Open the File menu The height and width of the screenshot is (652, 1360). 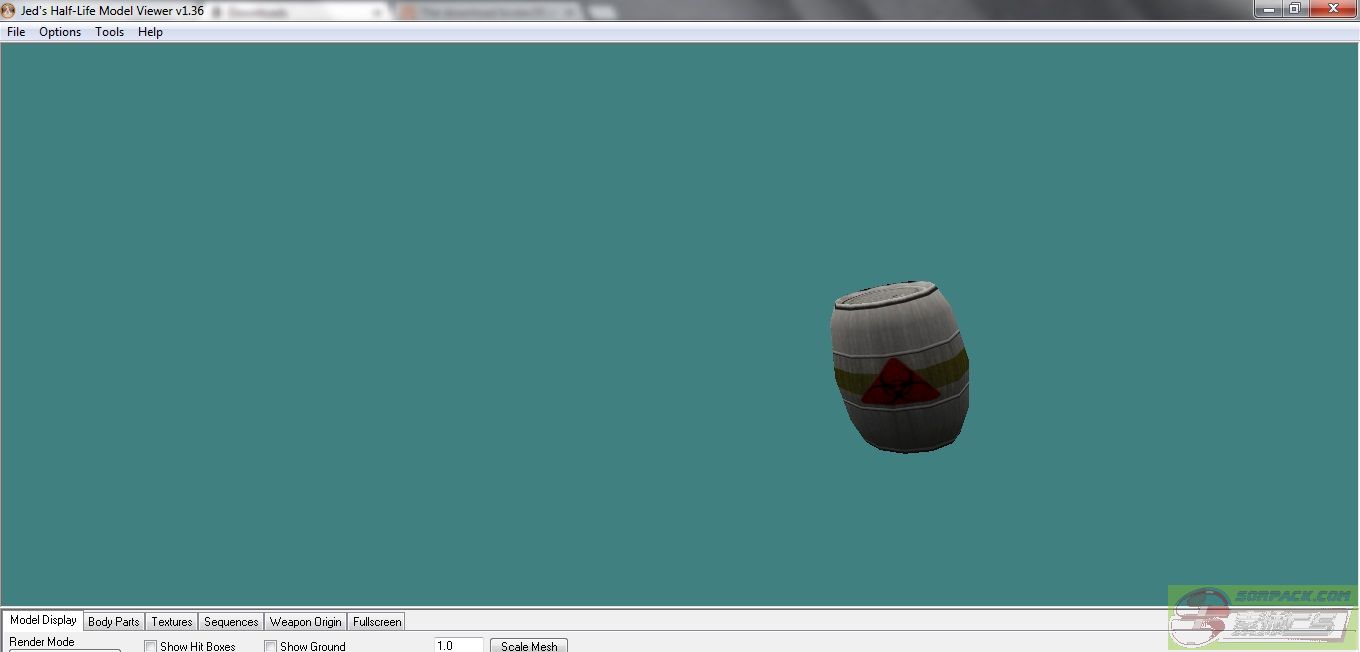click(x=16, y=32)
